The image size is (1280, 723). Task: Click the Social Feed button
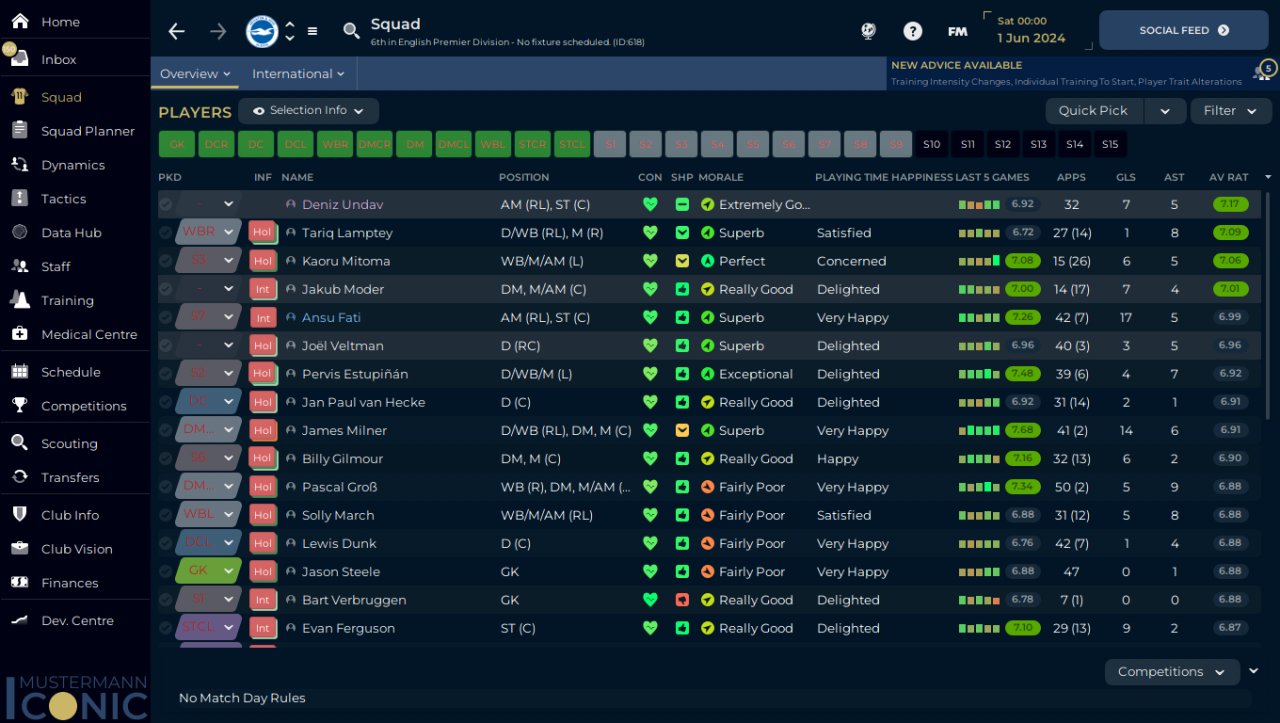[1184, 31]
